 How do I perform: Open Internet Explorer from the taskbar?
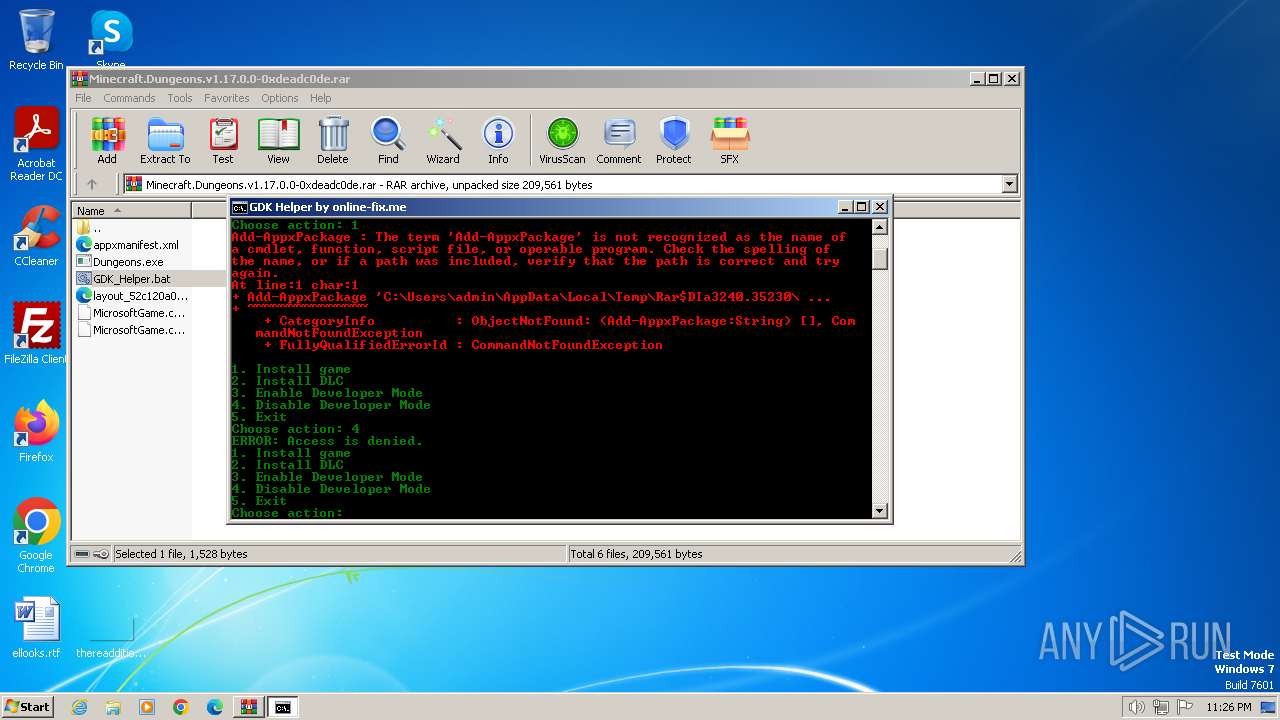80,707
